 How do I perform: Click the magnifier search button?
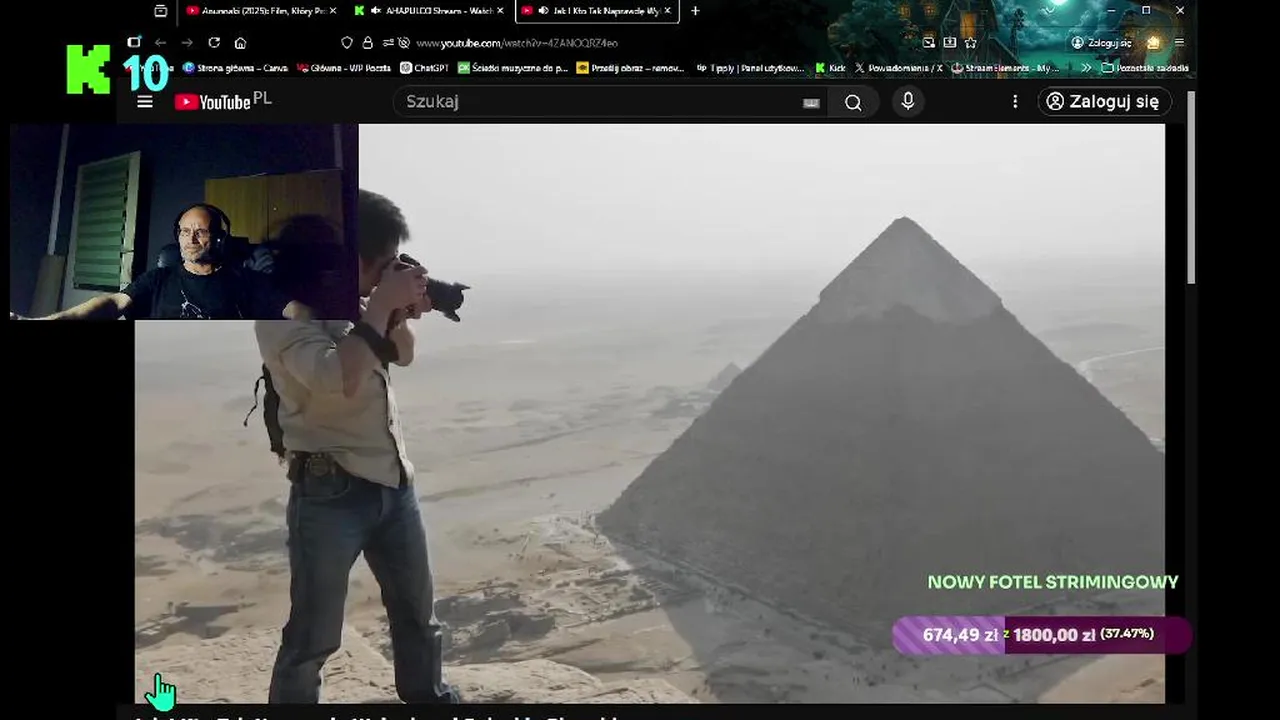pyautogui.click(x=853, y=102)
